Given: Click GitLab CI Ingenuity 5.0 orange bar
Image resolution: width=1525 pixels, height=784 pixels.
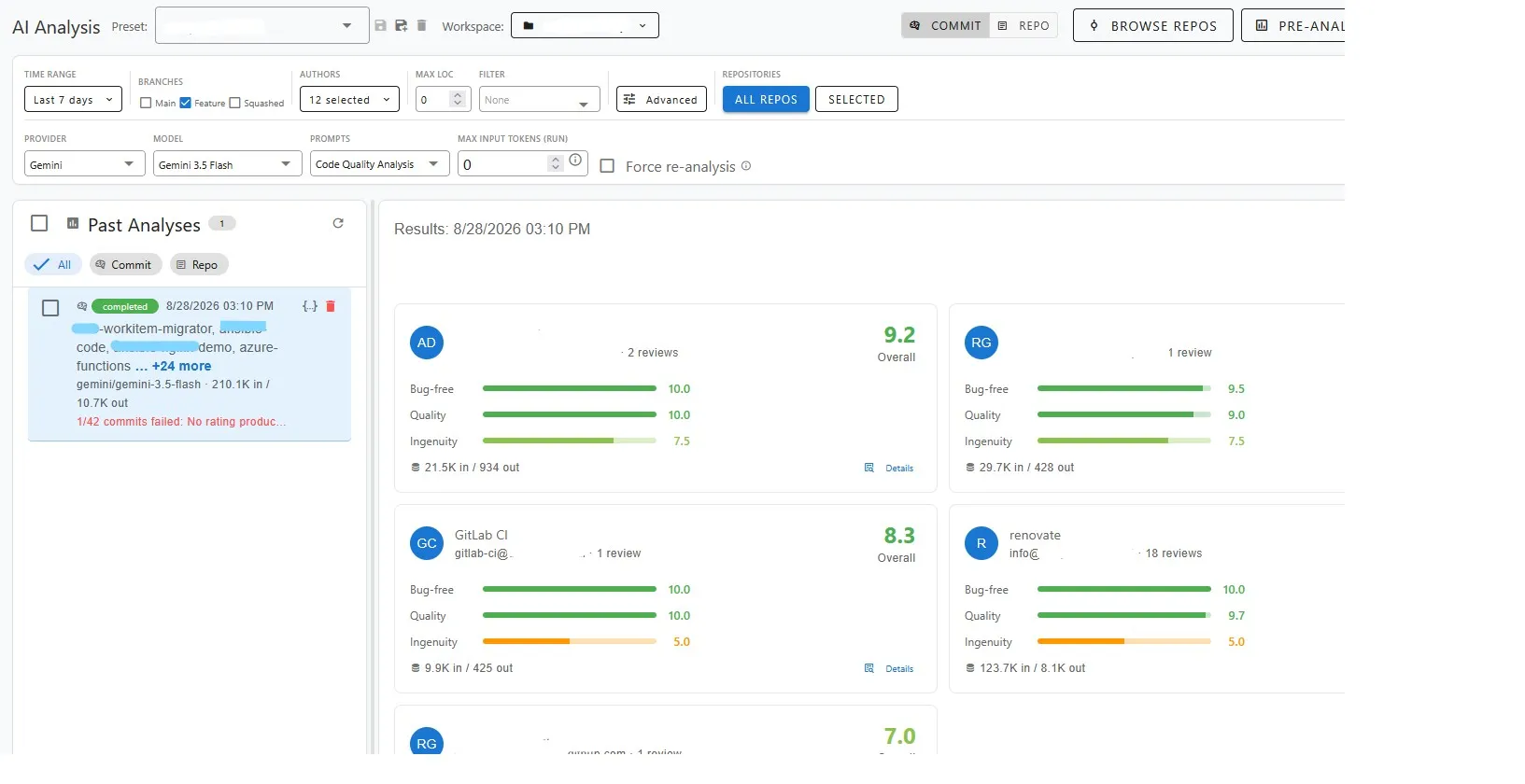Looking at the screenshot, I should click(x=569, y=641).
